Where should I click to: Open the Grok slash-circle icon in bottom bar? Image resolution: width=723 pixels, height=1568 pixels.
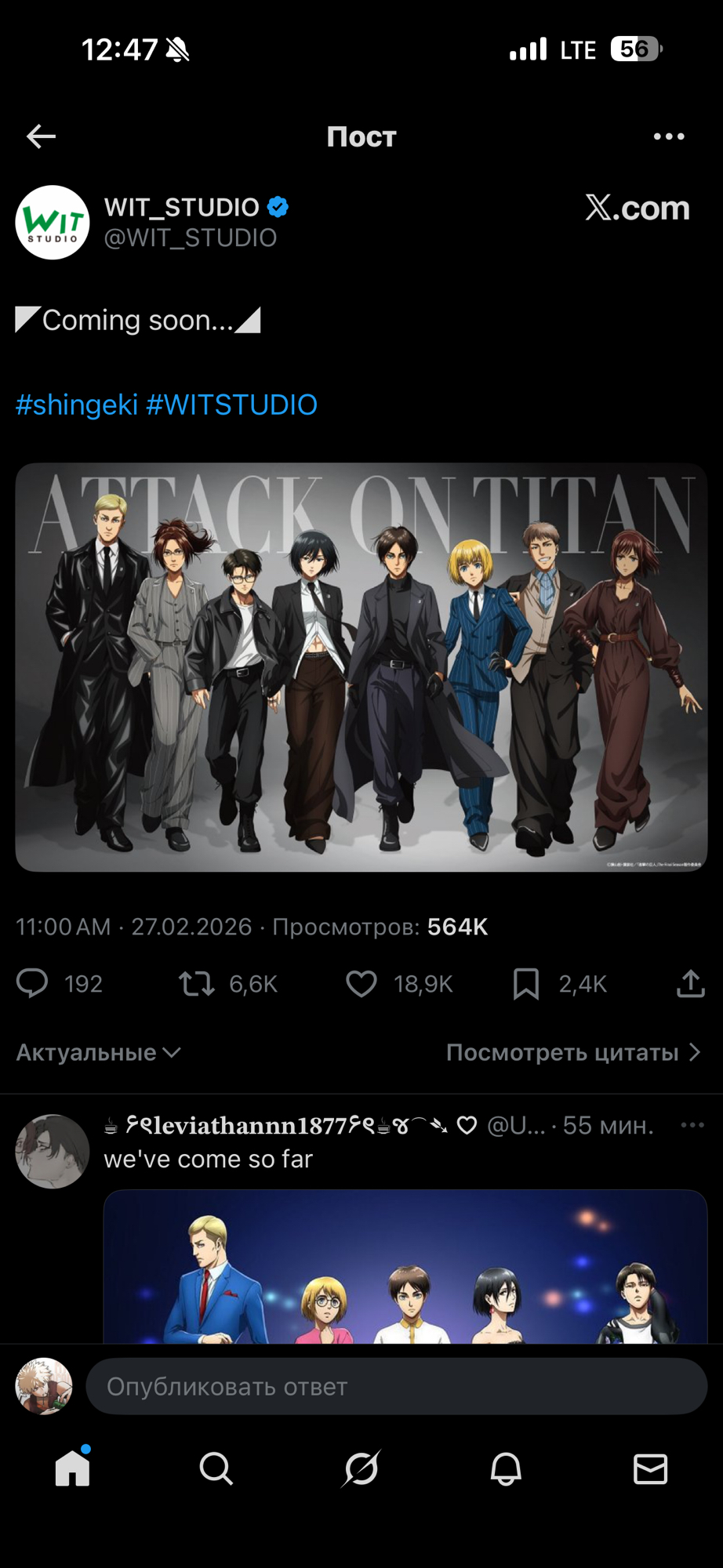pyautogui.click(x=361, y=1468)
